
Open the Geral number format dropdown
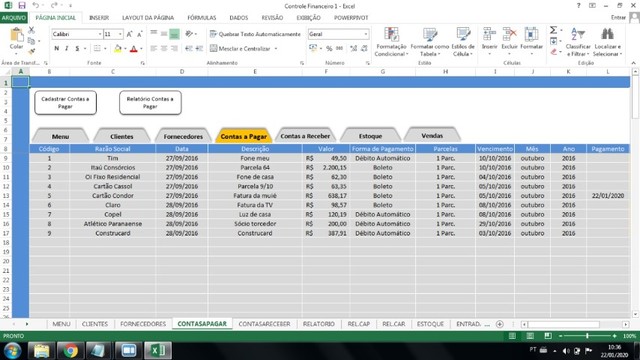[x=366, y=34]
